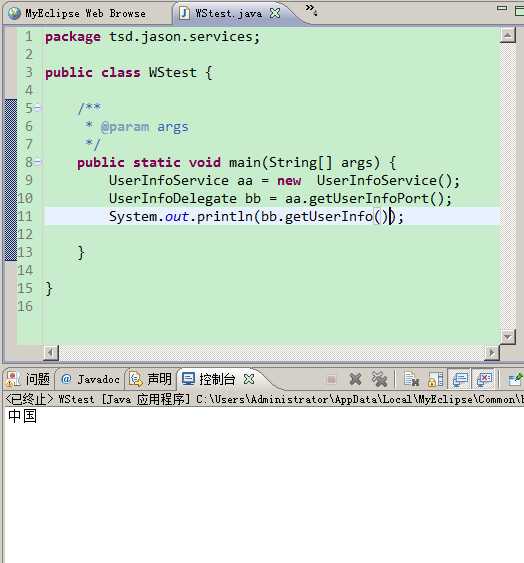Click Remove All Terminated Launches double-X icon

click(x=379, y=379)
